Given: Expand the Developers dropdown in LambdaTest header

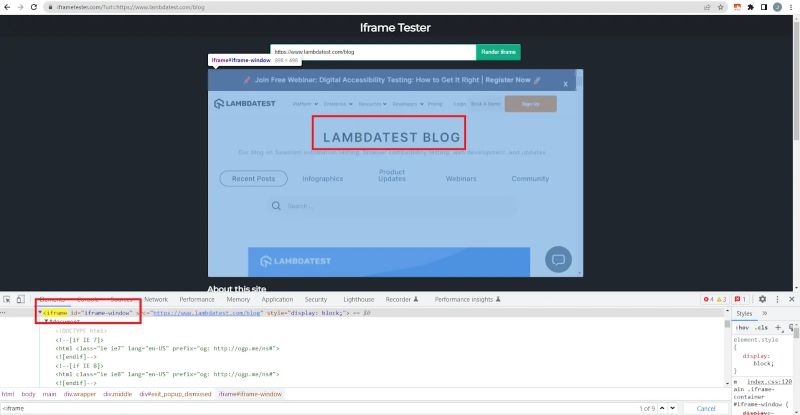Looking at the screenshot, I should tap(408, 104).
